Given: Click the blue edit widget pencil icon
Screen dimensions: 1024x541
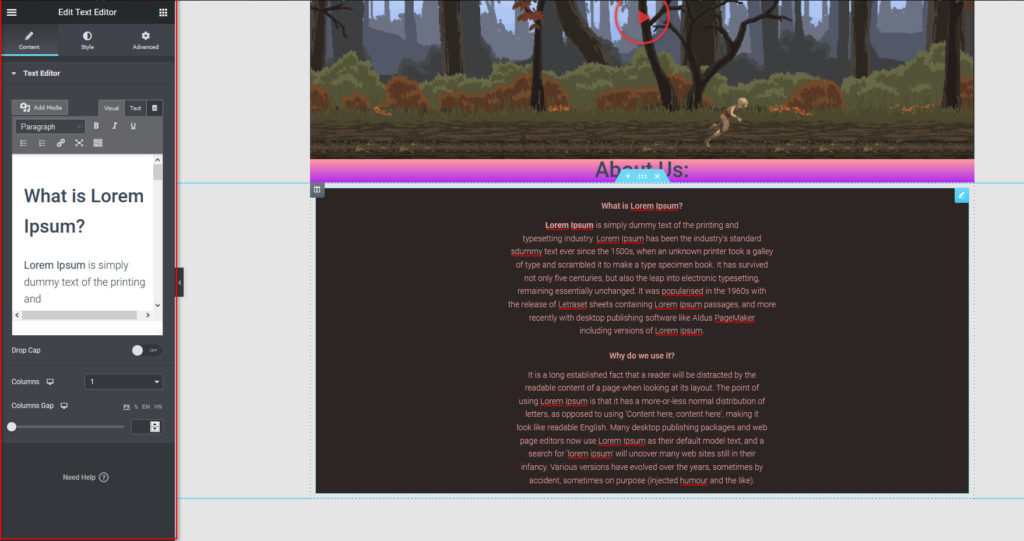Looking at the screenshot, I should (961, 195).
